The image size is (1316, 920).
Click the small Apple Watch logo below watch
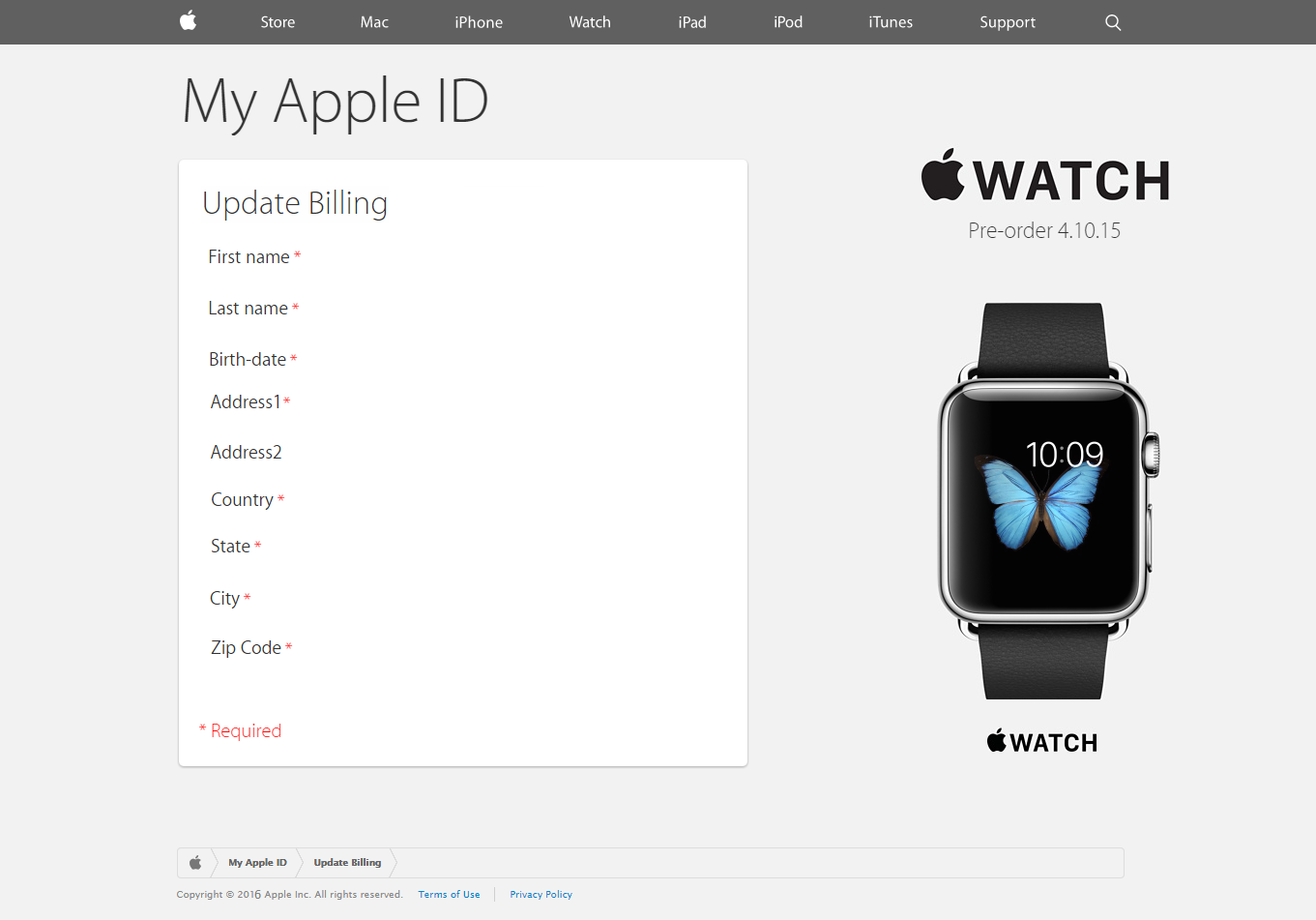click(x=1042, y=742)
